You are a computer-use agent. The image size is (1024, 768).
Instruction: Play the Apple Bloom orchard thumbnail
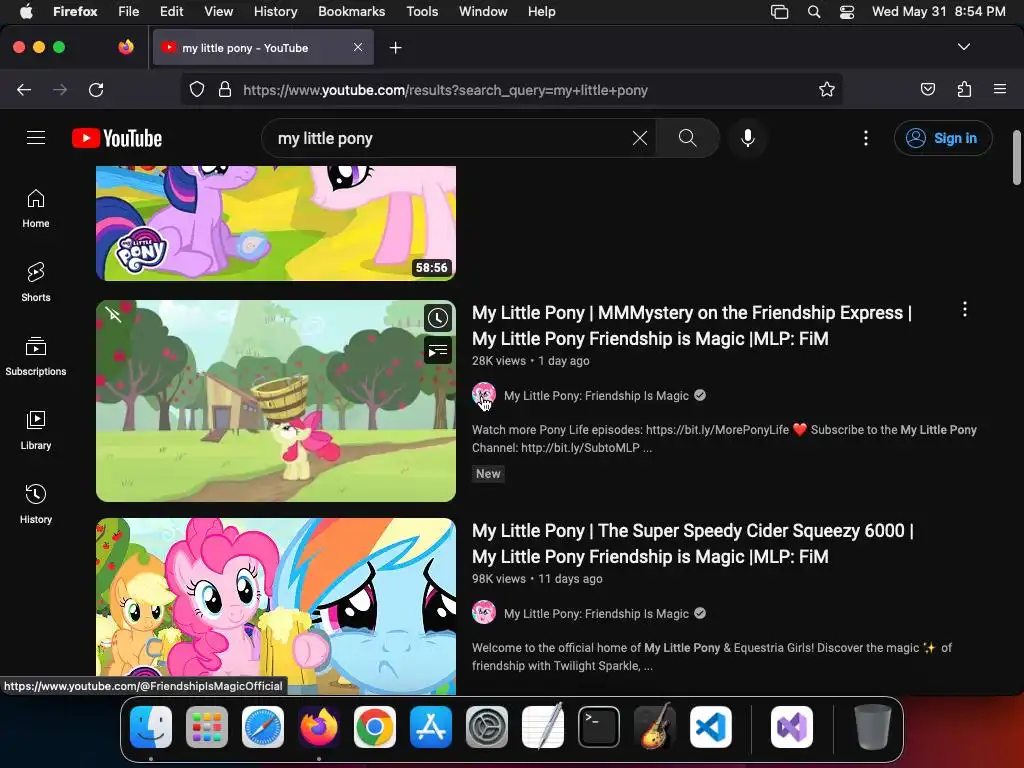point(276,401)
